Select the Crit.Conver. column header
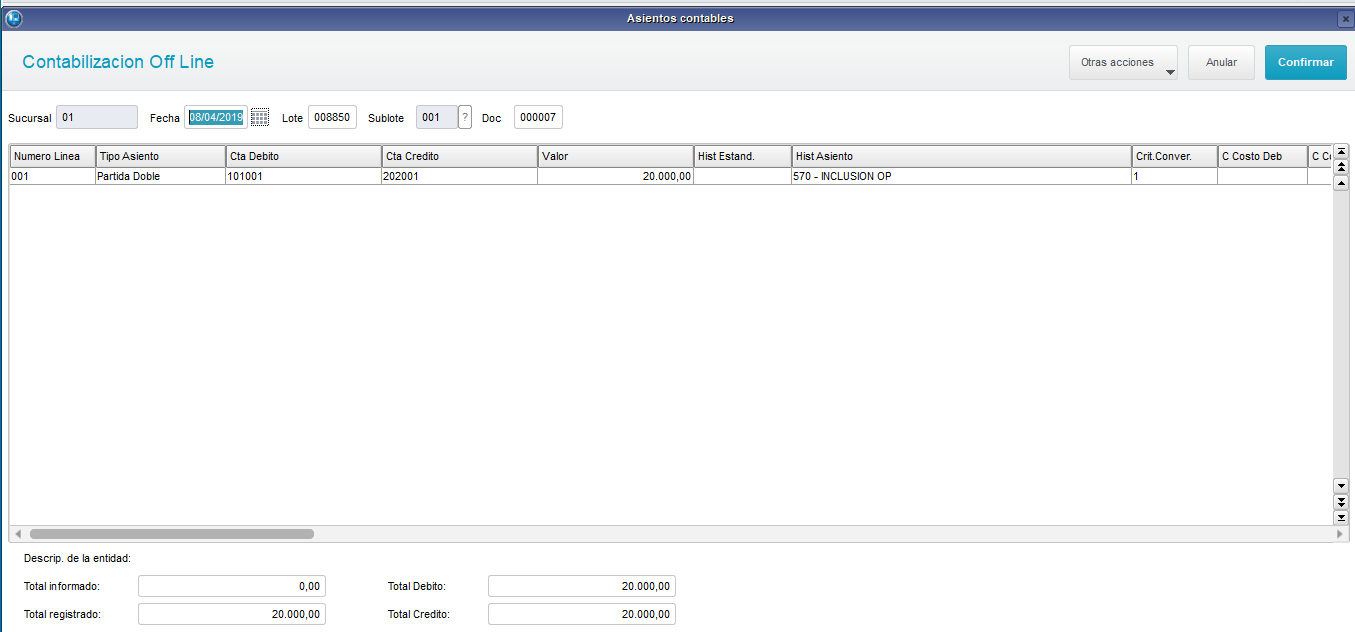Viewport: 1355px width, 632px height. coord(1174,156)
